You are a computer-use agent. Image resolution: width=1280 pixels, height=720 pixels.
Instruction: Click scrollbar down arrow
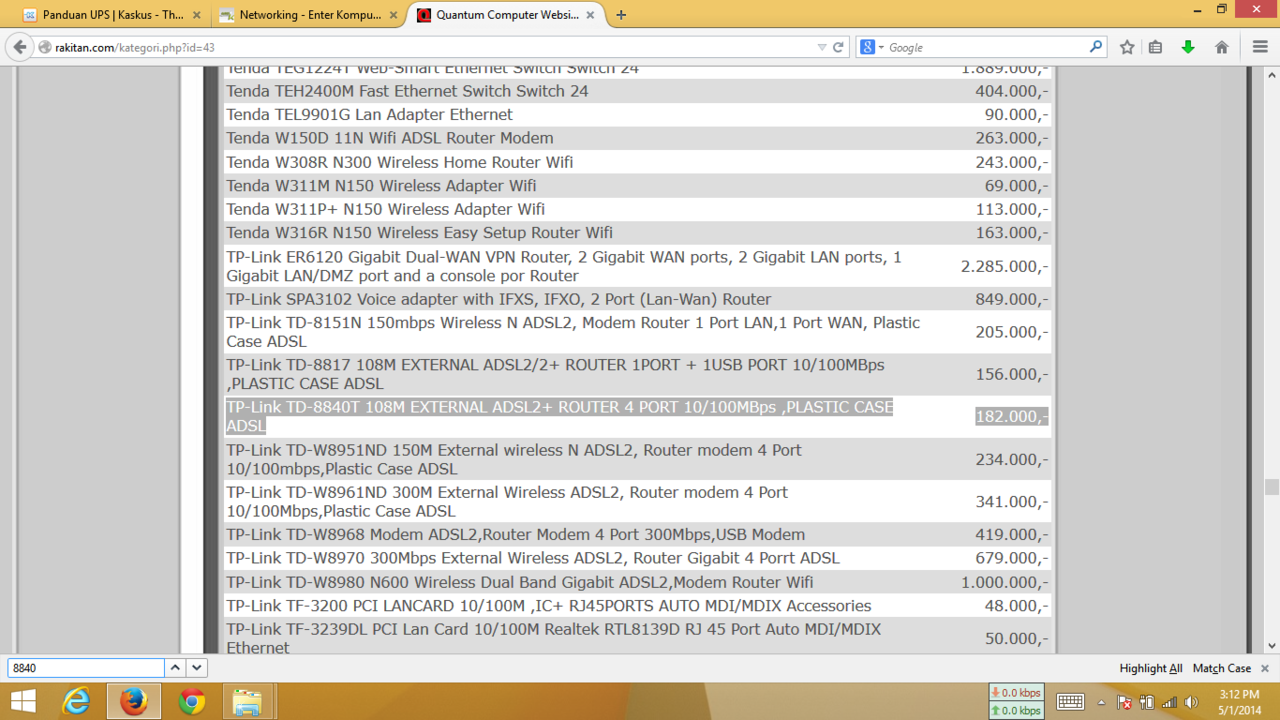(x=1271, y=646)
